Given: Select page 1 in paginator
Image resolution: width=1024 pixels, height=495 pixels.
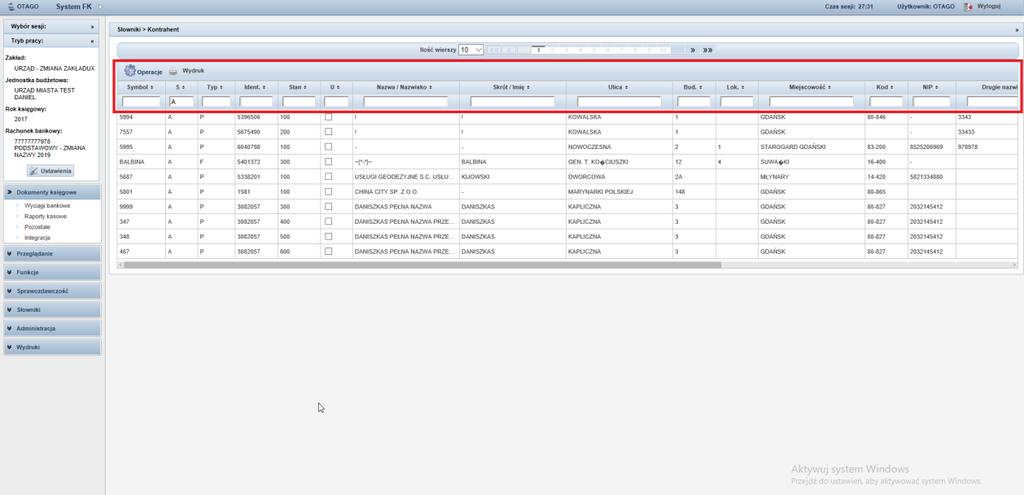Looking at the screenshot, I should click(x=538, y=50).
